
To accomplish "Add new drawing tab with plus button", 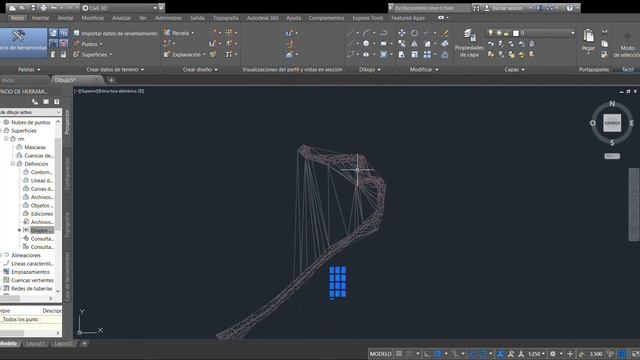I will click(111, 80).
